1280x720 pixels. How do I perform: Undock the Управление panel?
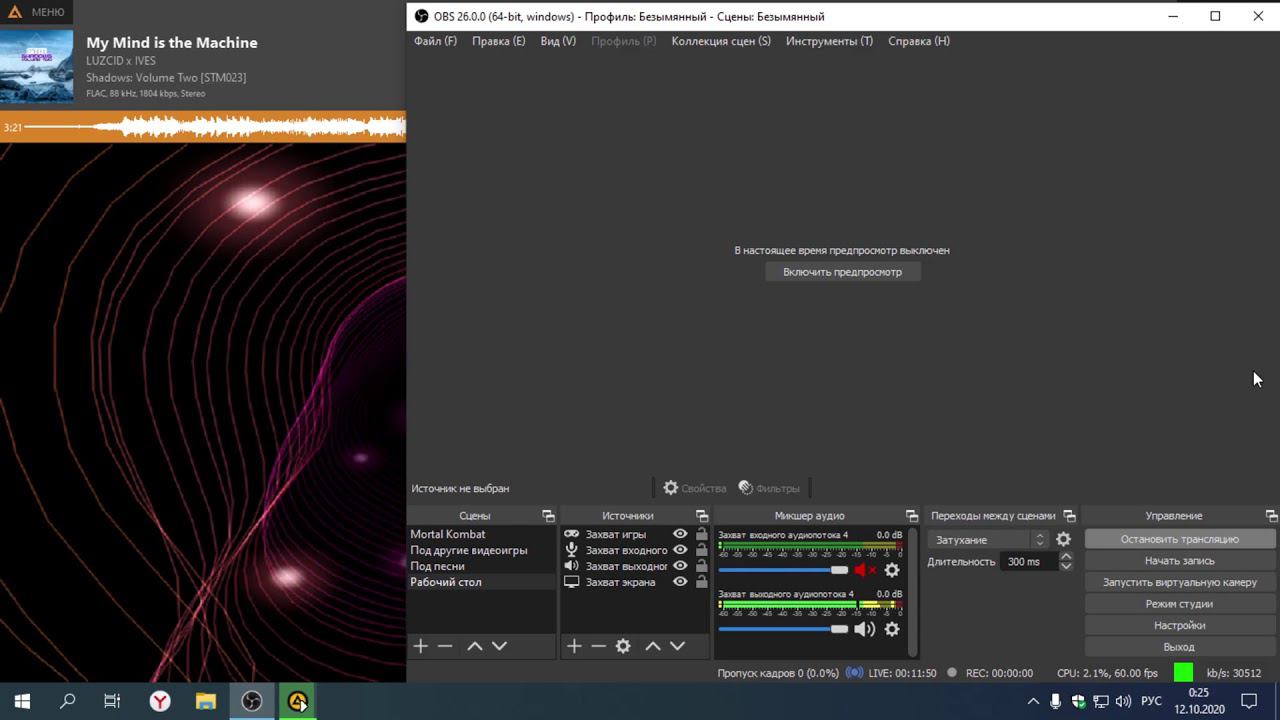click(x=1271, y=516)
